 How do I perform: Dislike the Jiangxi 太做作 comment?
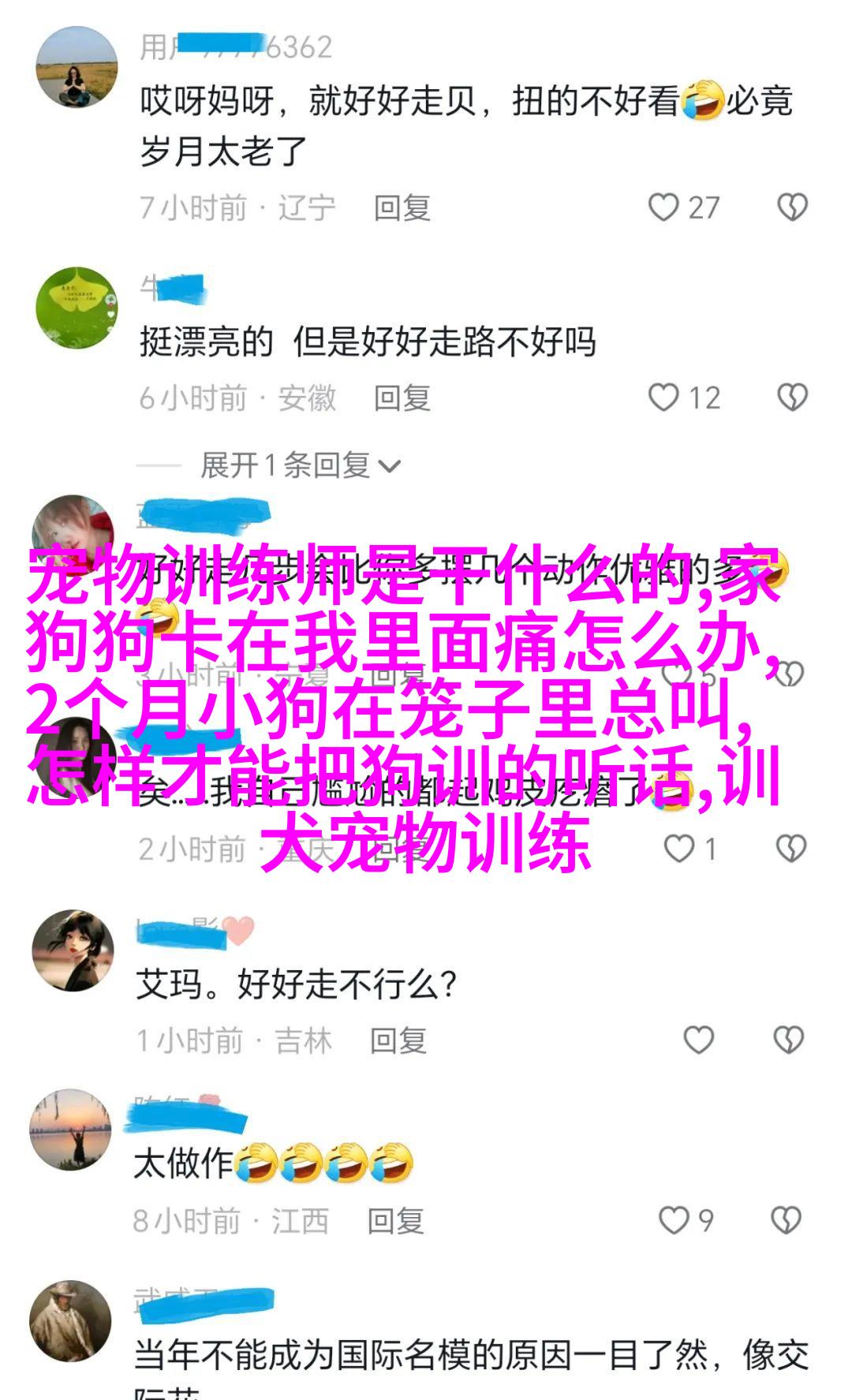[787, 1220]
